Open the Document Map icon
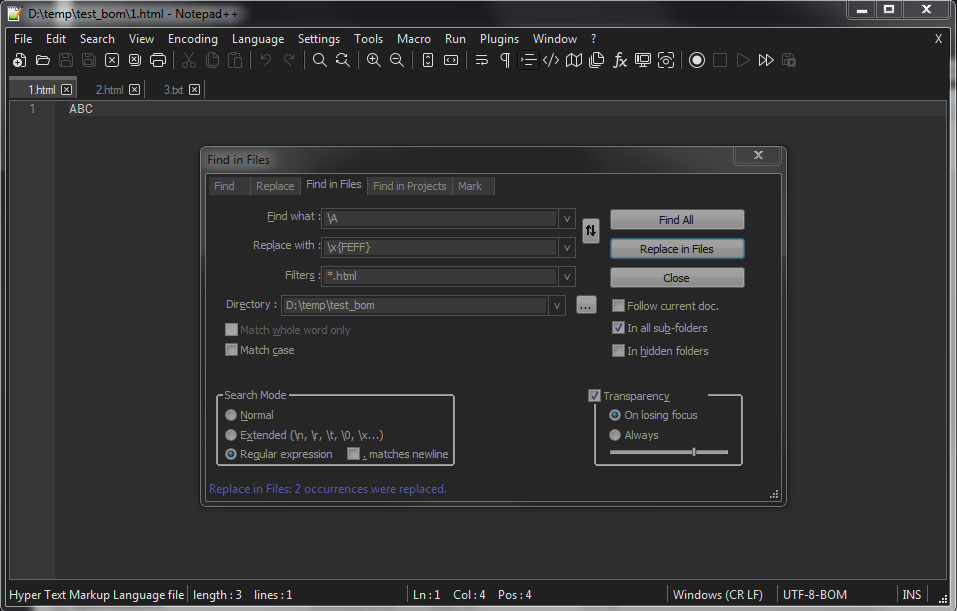 [x=574, y=60]
